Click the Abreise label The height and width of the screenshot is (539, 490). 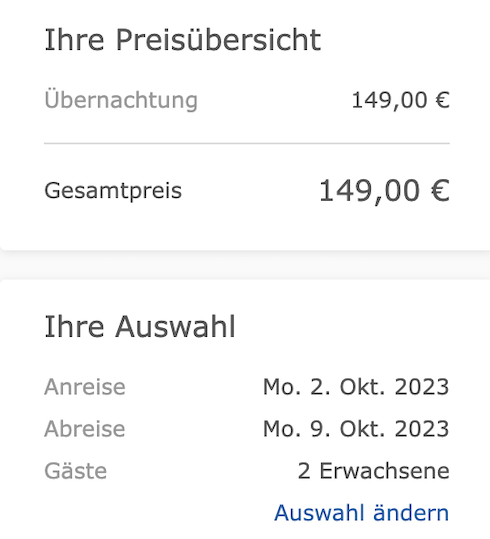click(x=85, y=429)
